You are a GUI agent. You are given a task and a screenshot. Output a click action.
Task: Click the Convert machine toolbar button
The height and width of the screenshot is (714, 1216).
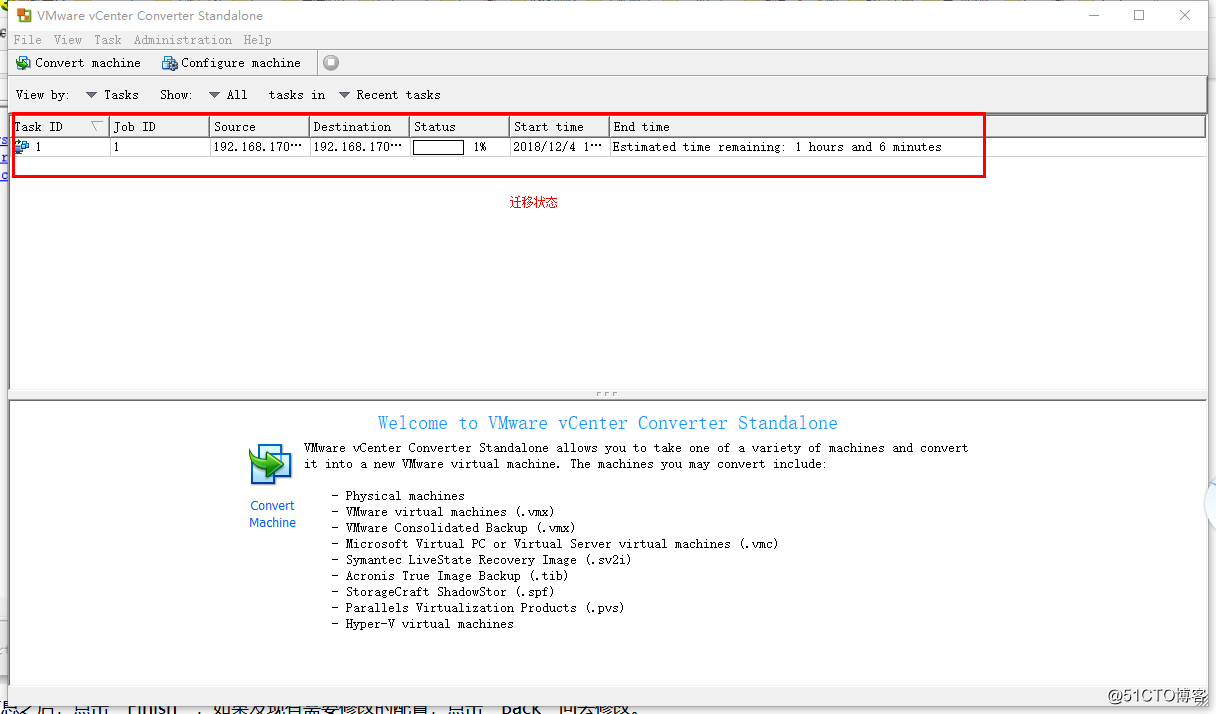tap(78, 63)
